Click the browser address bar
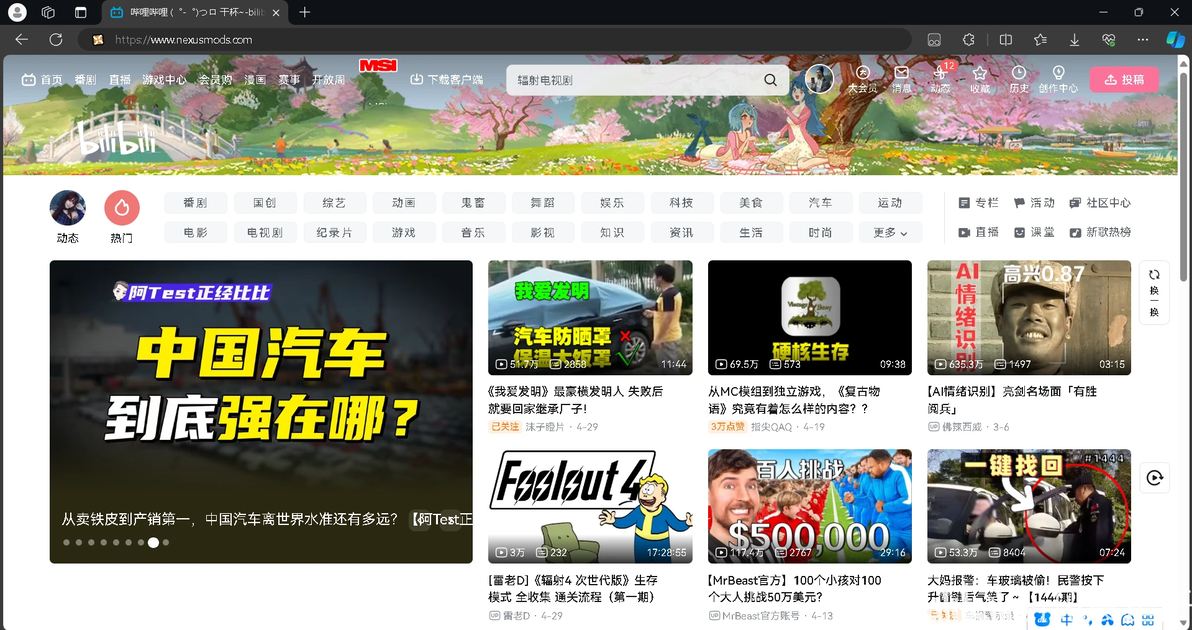The height and width of the screenshot is (630, 1192). click(494, 40)
